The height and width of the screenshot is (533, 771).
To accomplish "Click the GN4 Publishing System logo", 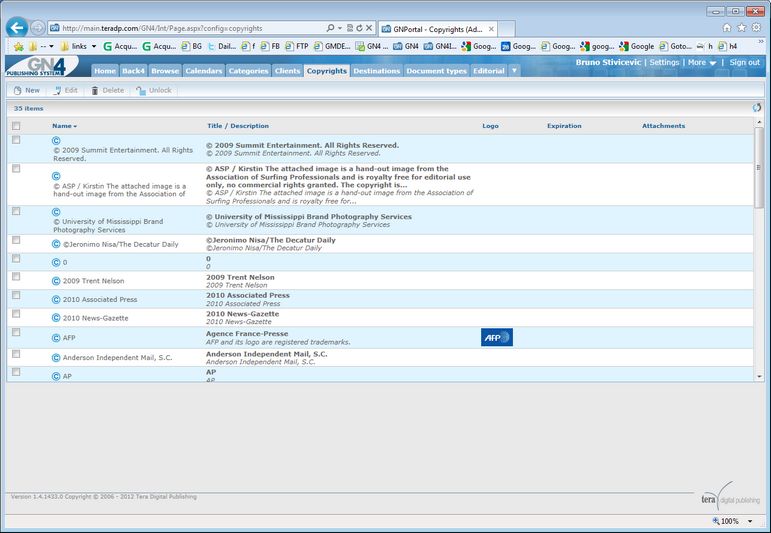I will 44,66.
